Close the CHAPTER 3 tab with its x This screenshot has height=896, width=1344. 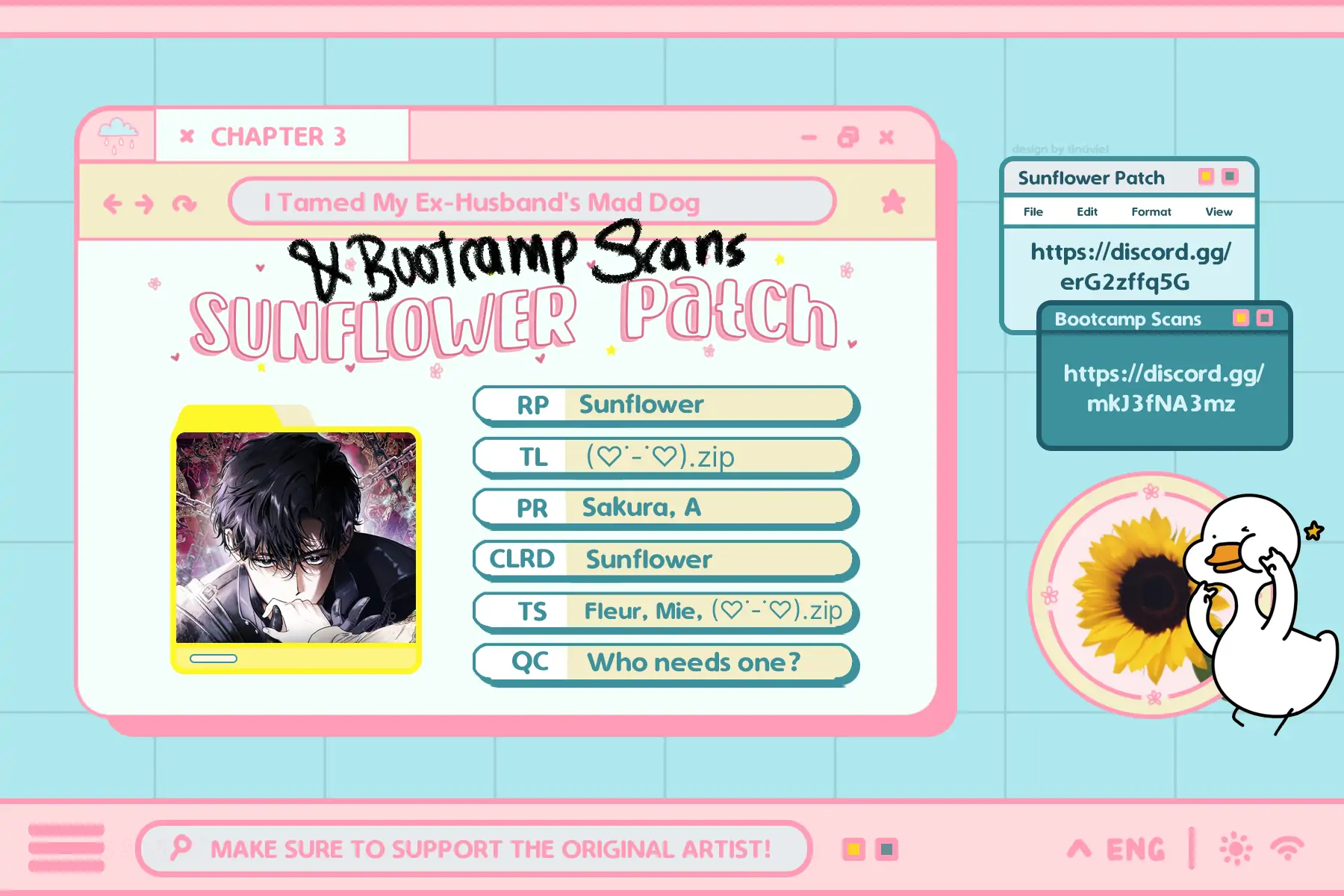coord(187,136)
